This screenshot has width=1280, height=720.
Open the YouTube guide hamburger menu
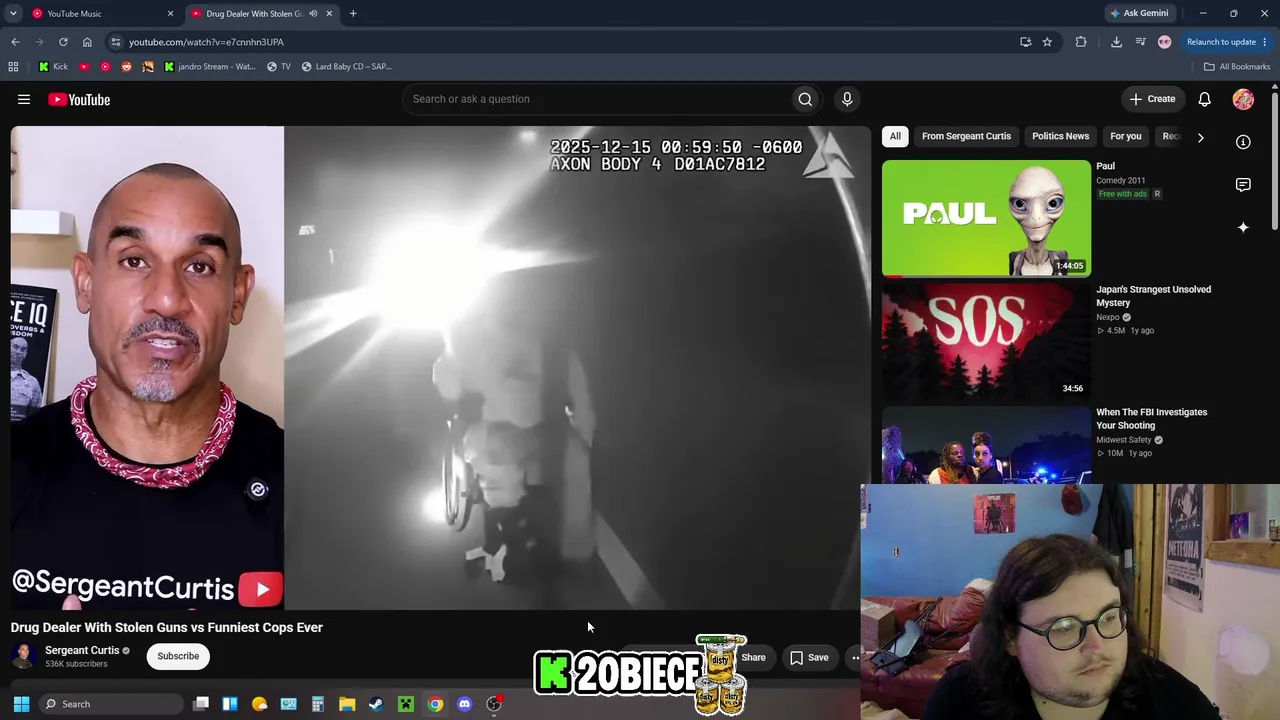24,99
